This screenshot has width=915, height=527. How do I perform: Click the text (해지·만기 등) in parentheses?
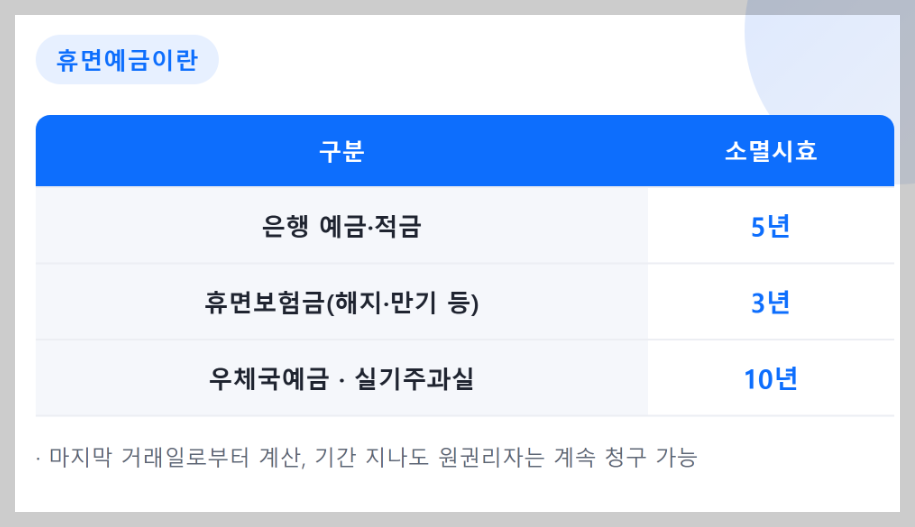coord(402,302)
